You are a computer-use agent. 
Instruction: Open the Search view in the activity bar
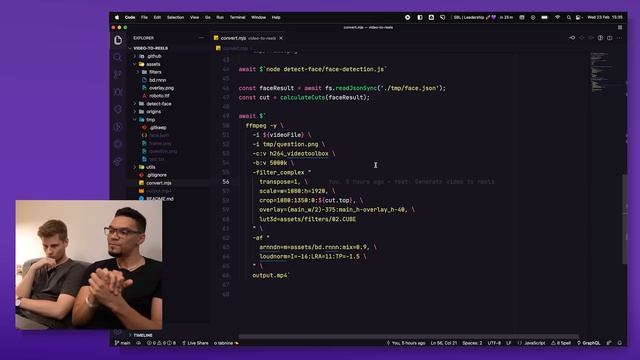(x=118, y=57)
